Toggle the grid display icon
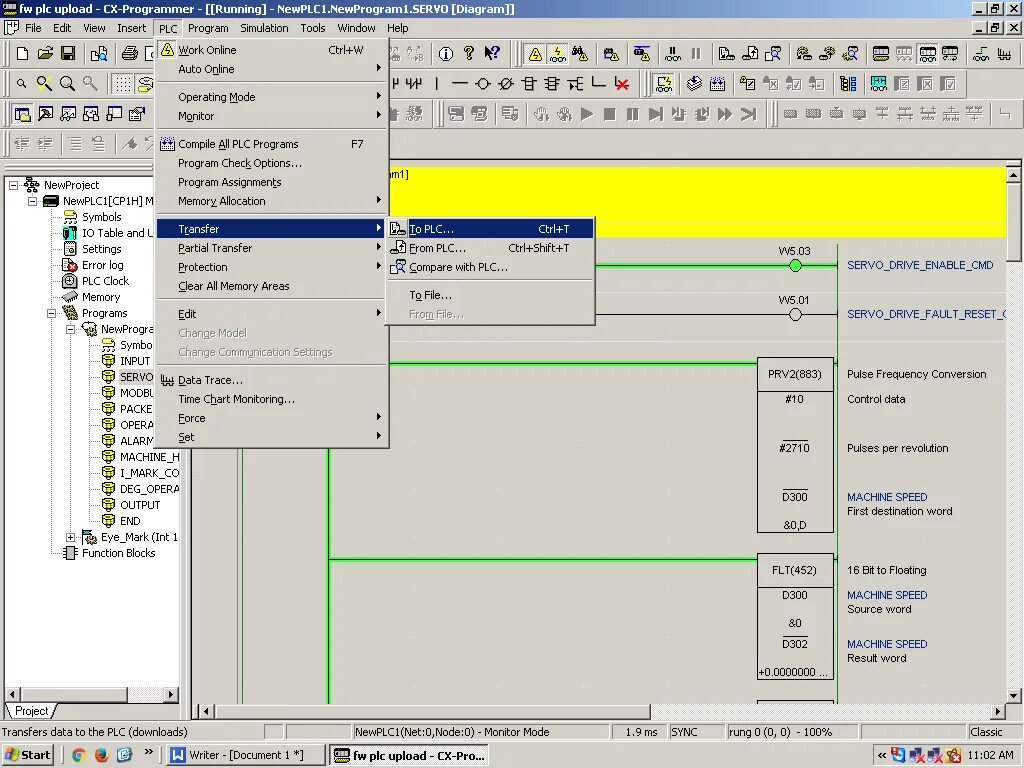This screenshot has height=768, width=1024. [x=123, y=84]
